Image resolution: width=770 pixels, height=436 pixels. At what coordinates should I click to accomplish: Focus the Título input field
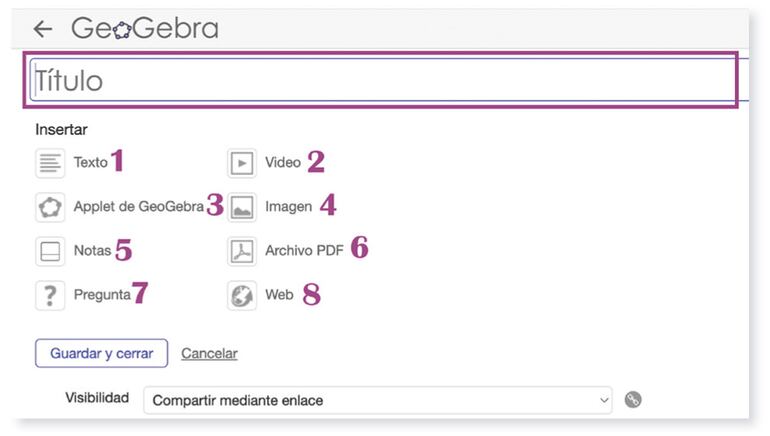[x=380, y=81]
